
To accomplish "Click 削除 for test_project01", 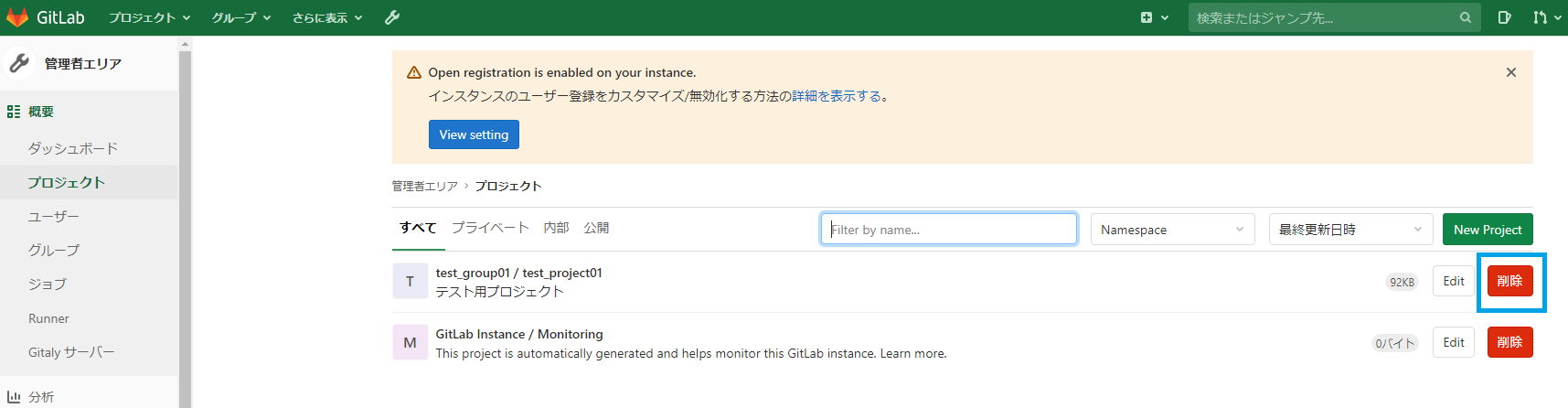I will point(1509,281).
